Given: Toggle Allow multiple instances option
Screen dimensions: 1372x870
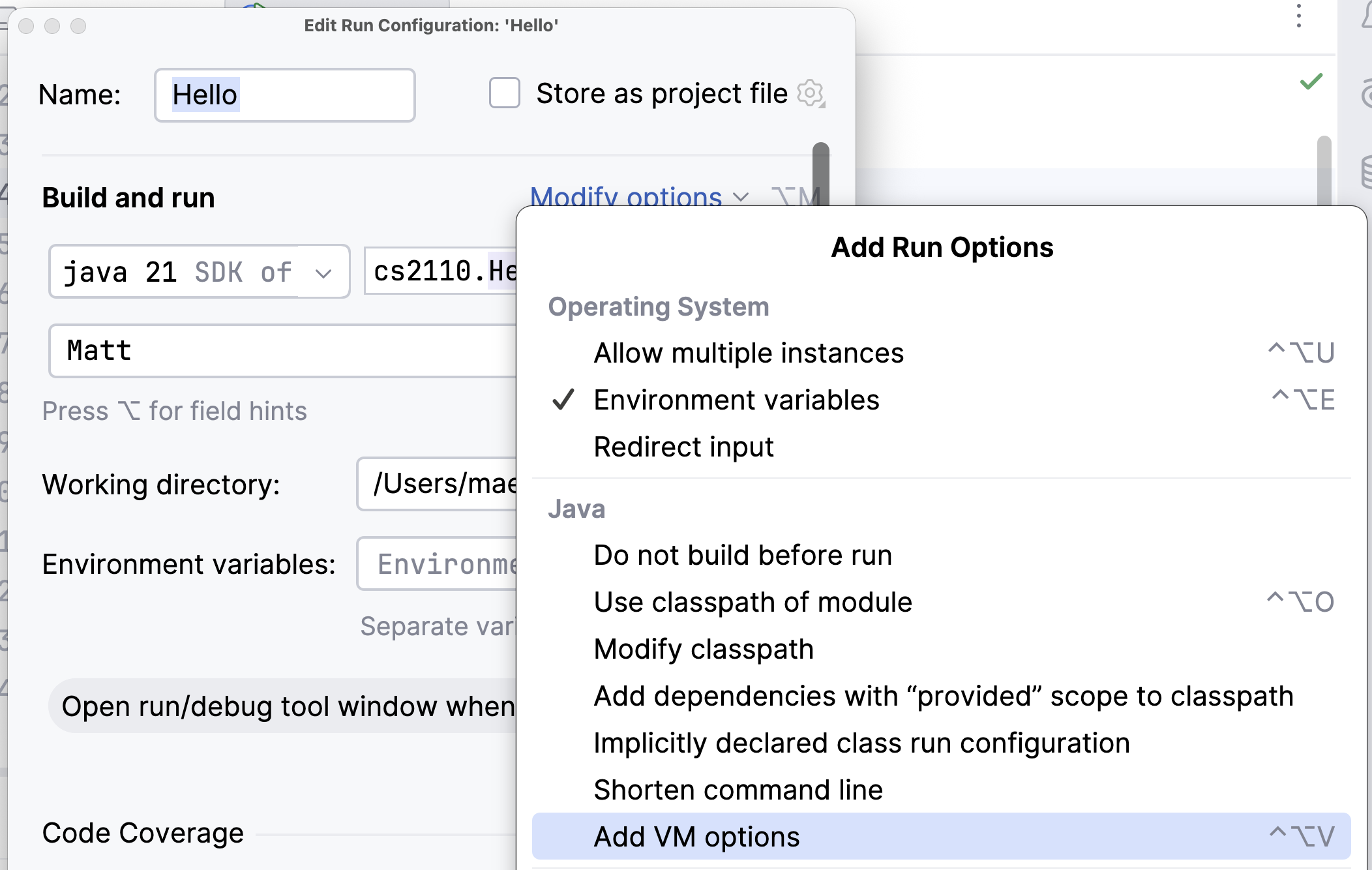Looking at the screenshot, I should tap(748, 353).
